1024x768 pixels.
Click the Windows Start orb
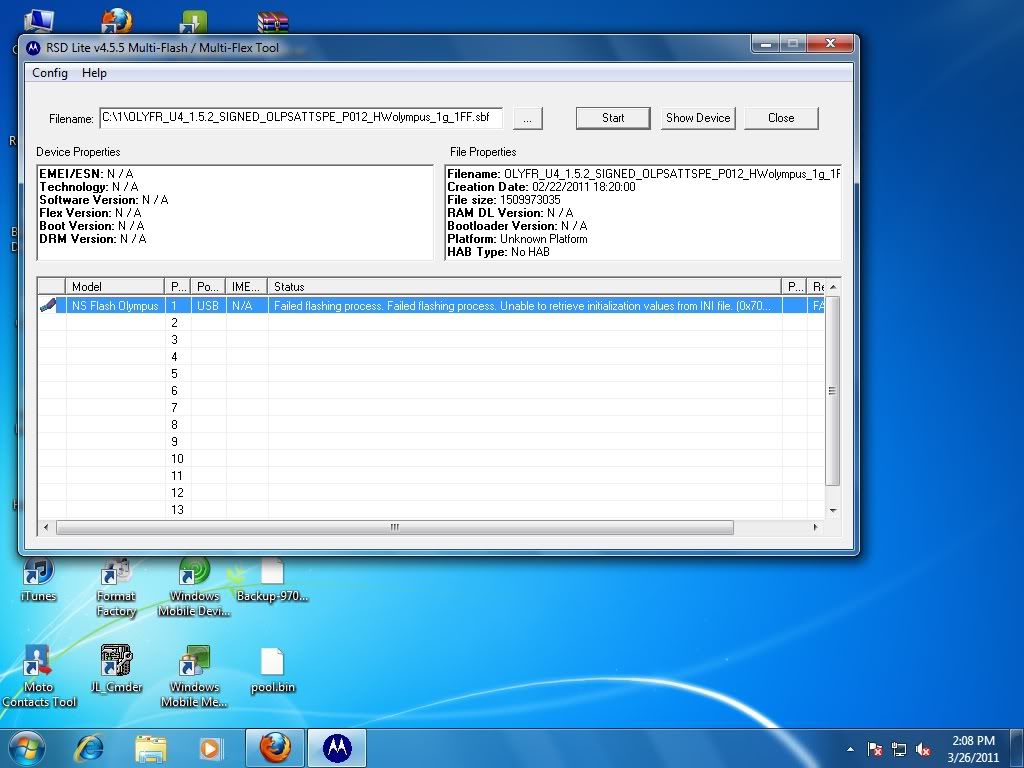[27, 748]
